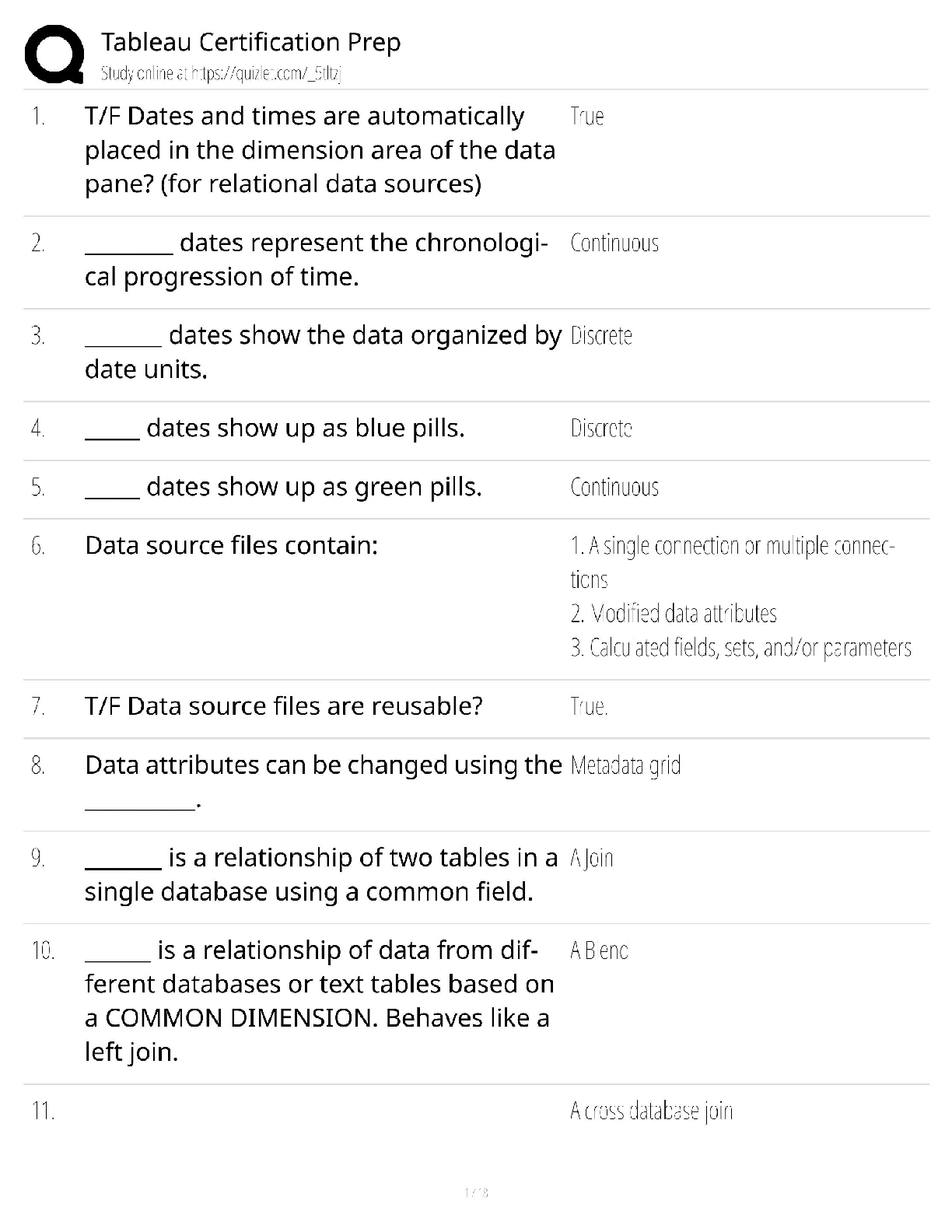This screenshot has width=952, height=1232.
Task: Click the 'Continuous' answer for green pills
Action: tap(614, 488)
